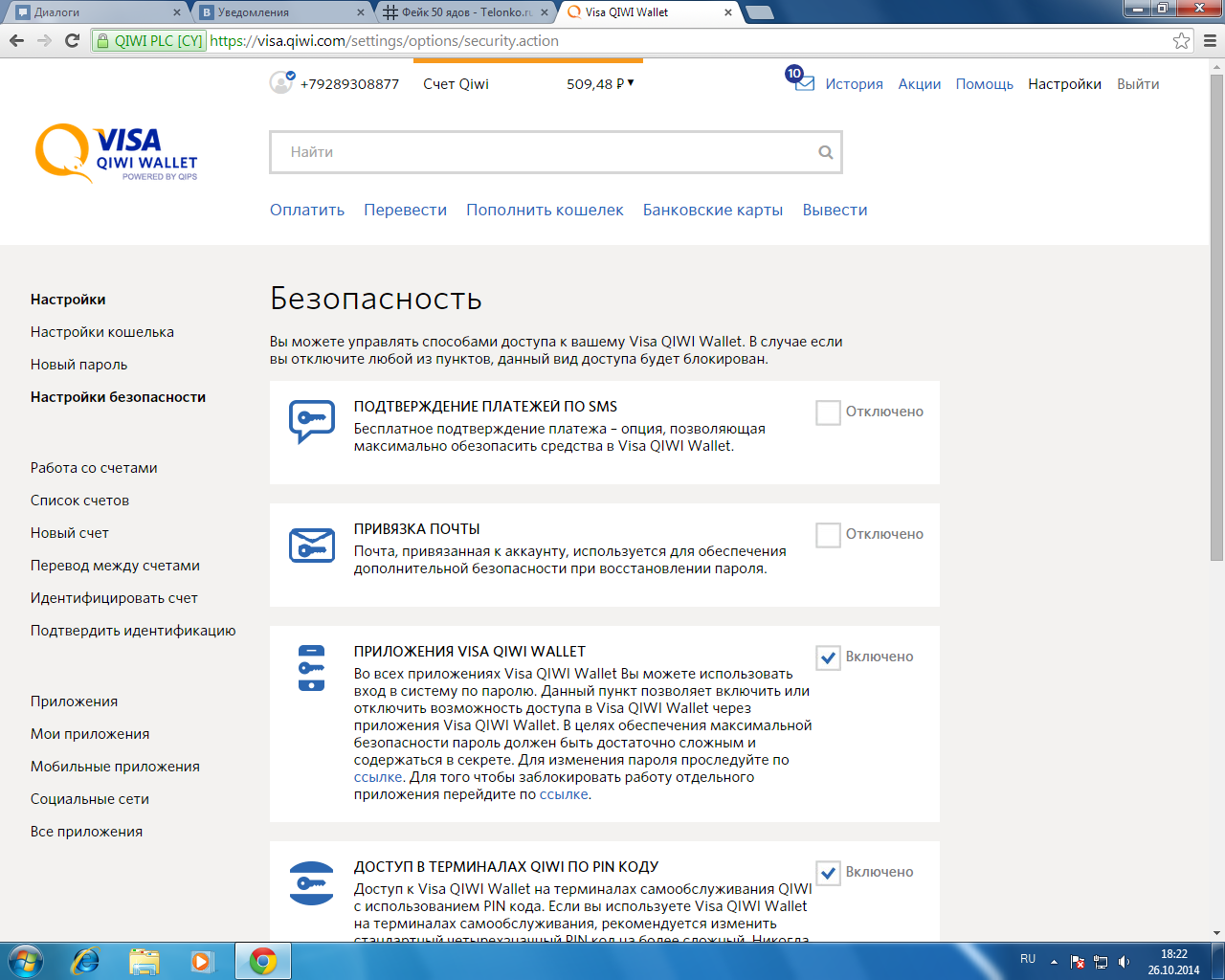
Task: Click the second ссылке link to block an app
Action: click(x=564, y=794)
